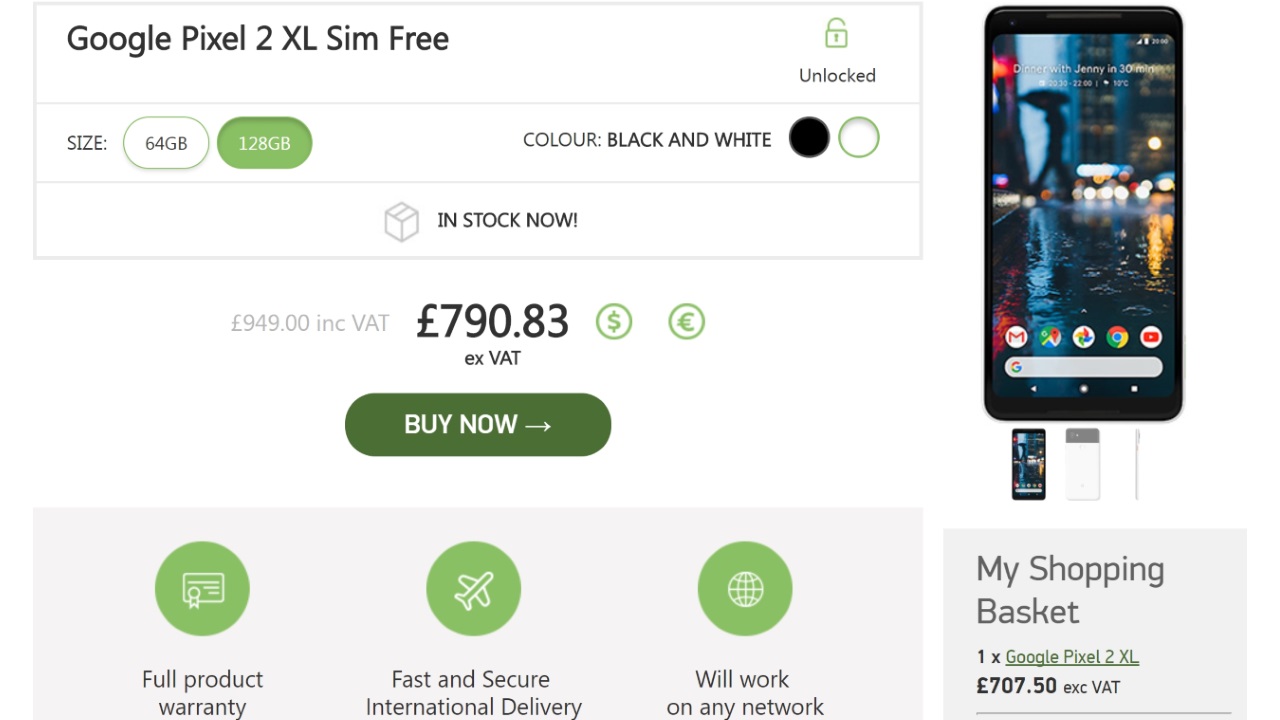Click the full product warranty icon
Image resolution: width=1280 pixels, height=720 pixels.
click(202, 589)
